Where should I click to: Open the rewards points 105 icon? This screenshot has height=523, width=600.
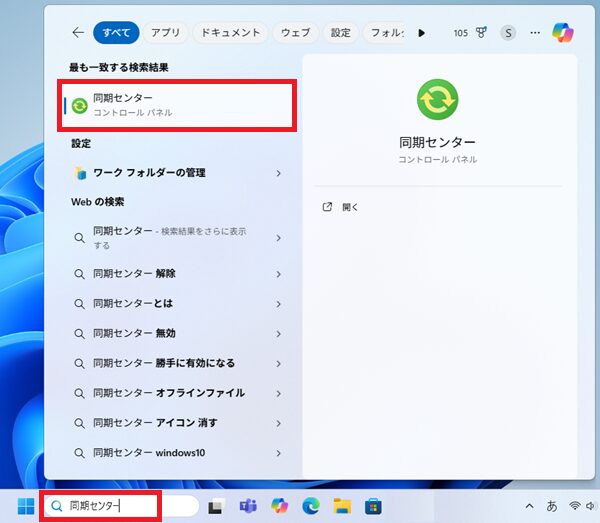pyautogui.click(x=470, y=33)
